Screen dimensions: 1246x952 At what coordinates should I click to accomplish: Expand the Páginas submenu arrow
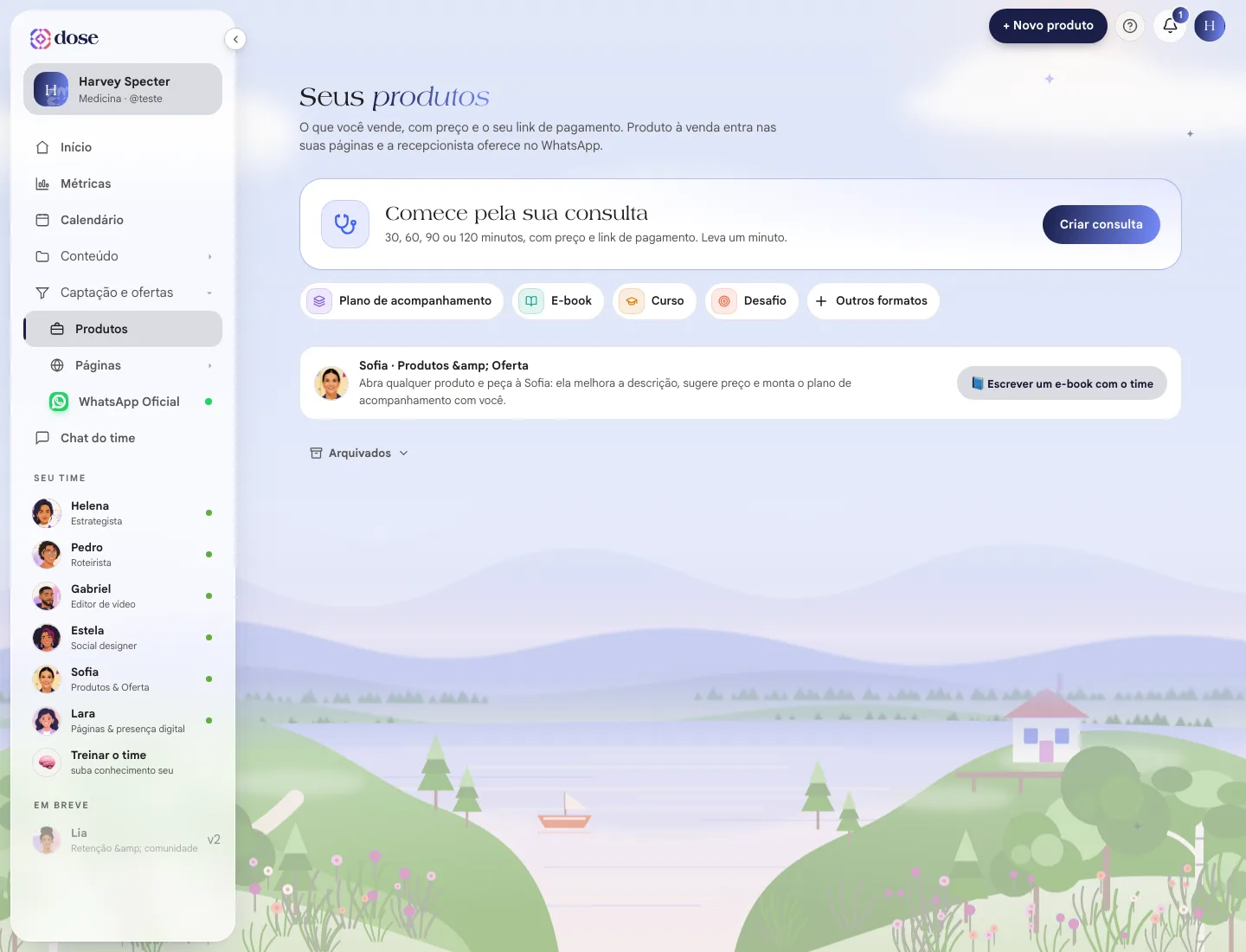pyautogui.click(x=209, y=365)
